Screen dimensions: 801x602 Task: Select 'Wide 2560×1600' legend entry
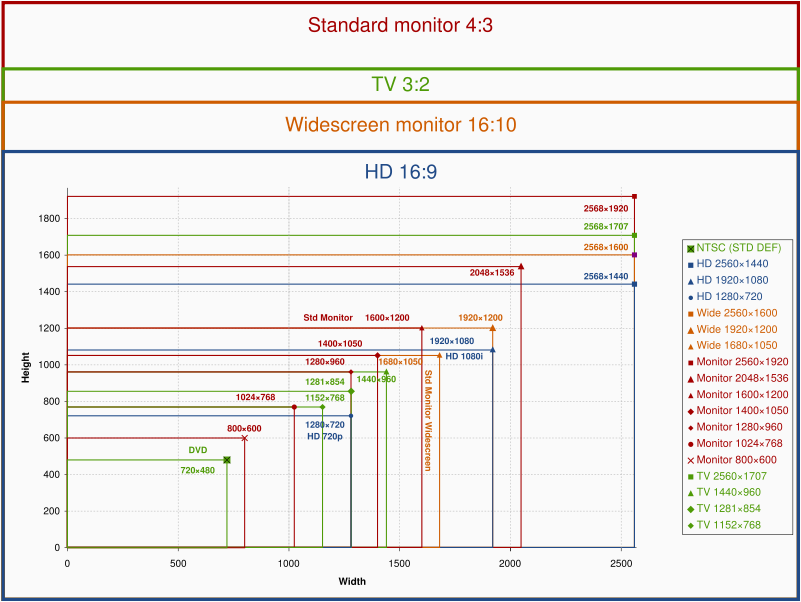(x=732, y=313)
